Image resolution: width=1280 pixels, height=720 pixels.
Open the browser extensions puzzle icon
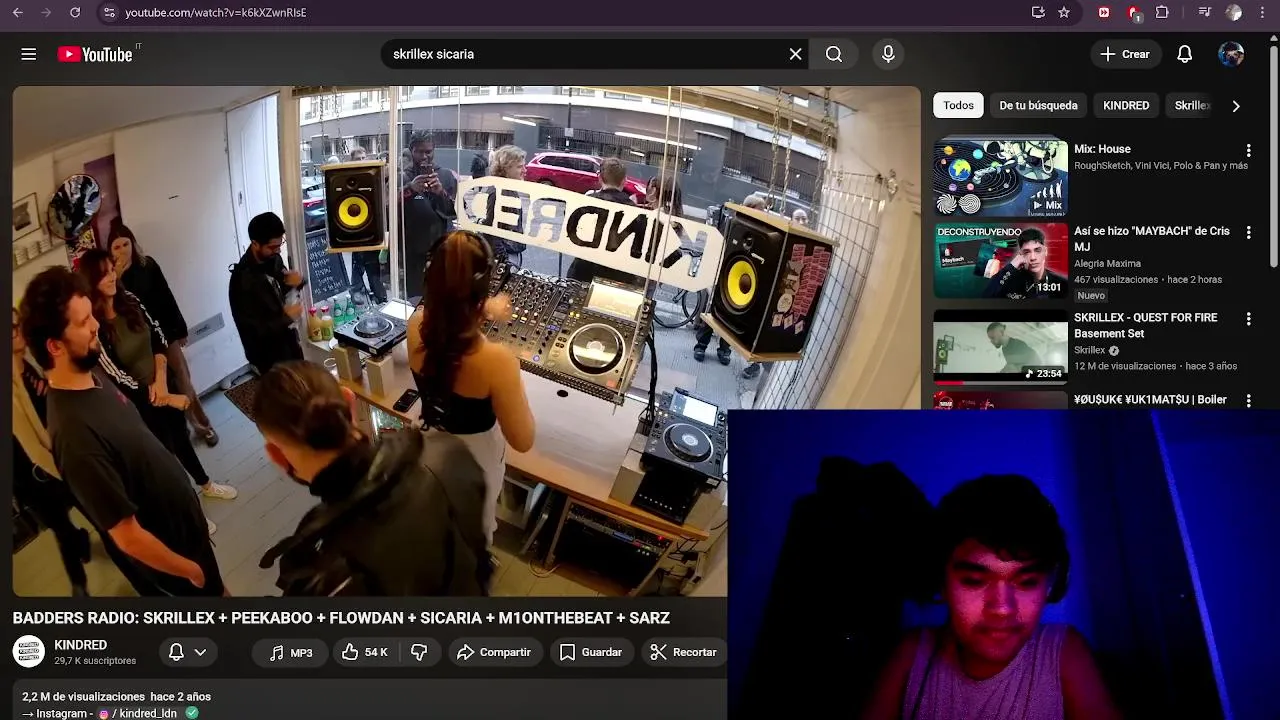click(x=1162, y=12)
